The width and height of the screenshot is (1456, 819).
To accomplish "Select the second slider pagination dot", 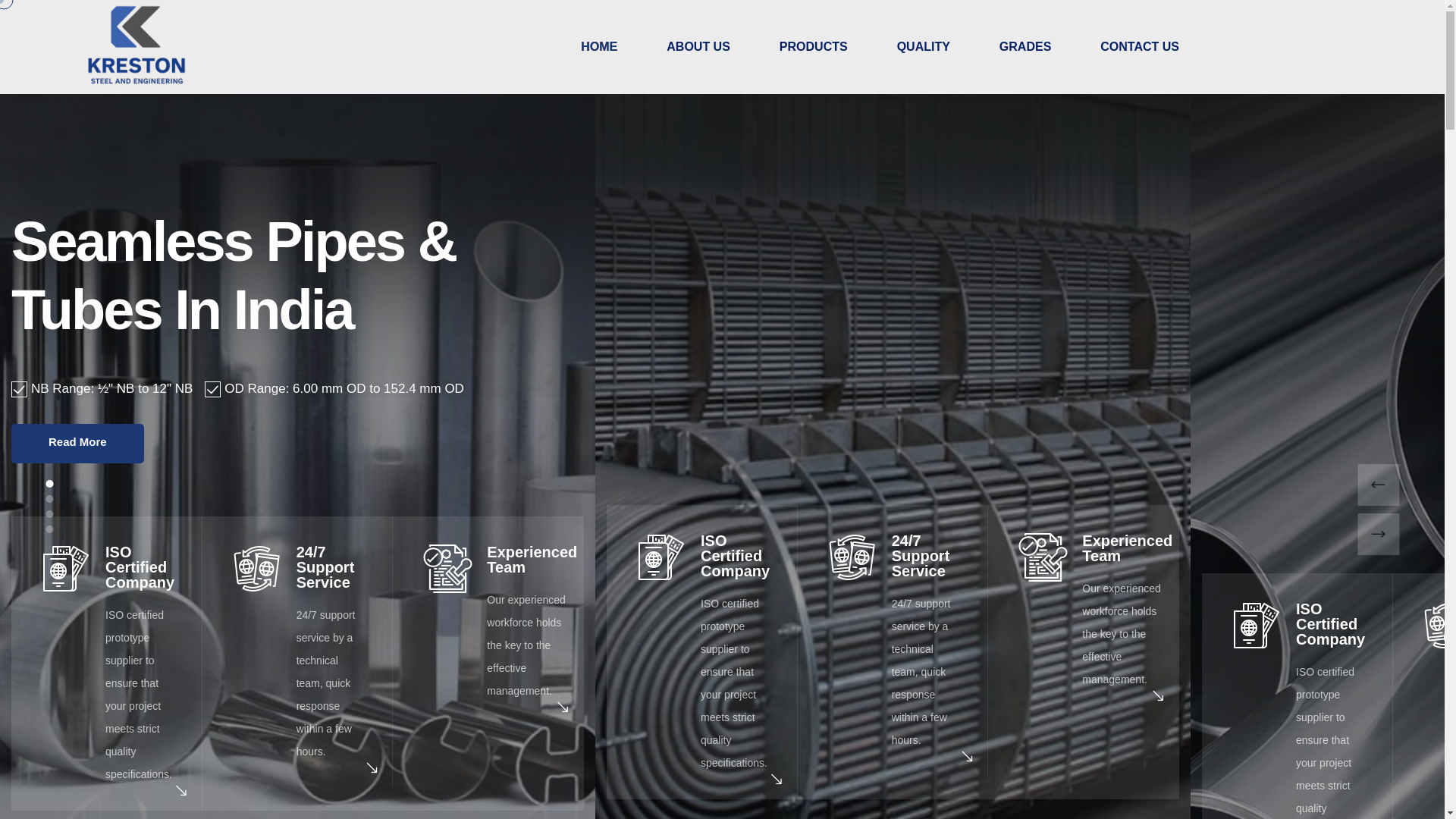I will 49,499.
